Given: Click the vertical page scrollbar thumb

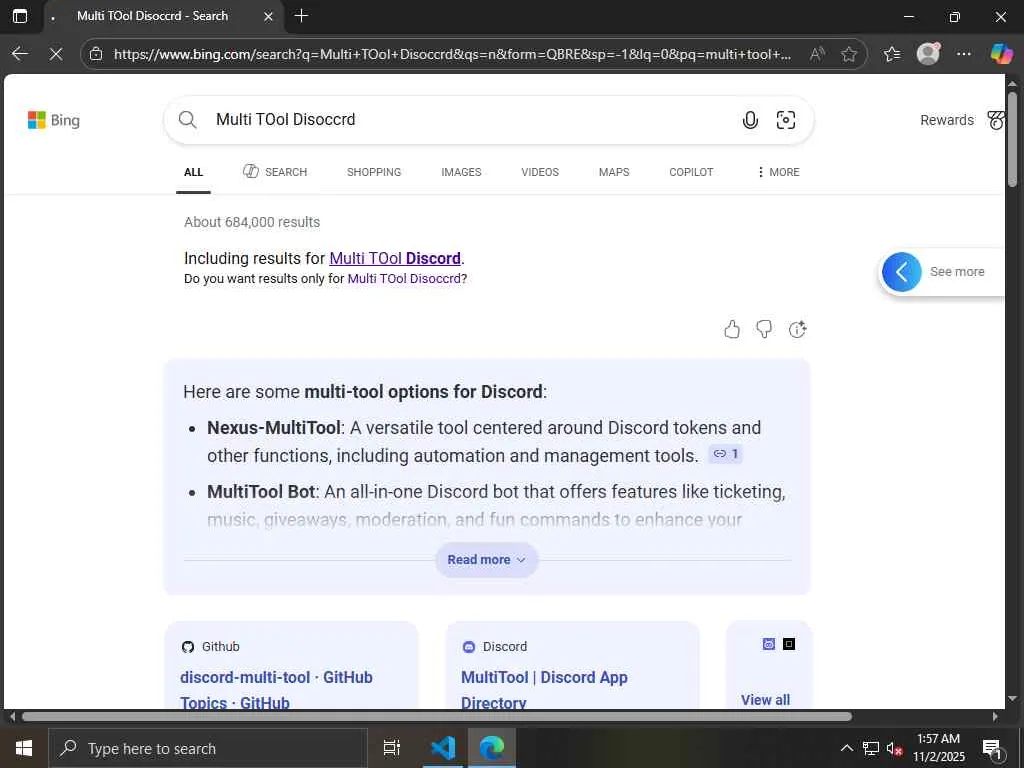Looking at the screenshot, I should [1012, 138].
